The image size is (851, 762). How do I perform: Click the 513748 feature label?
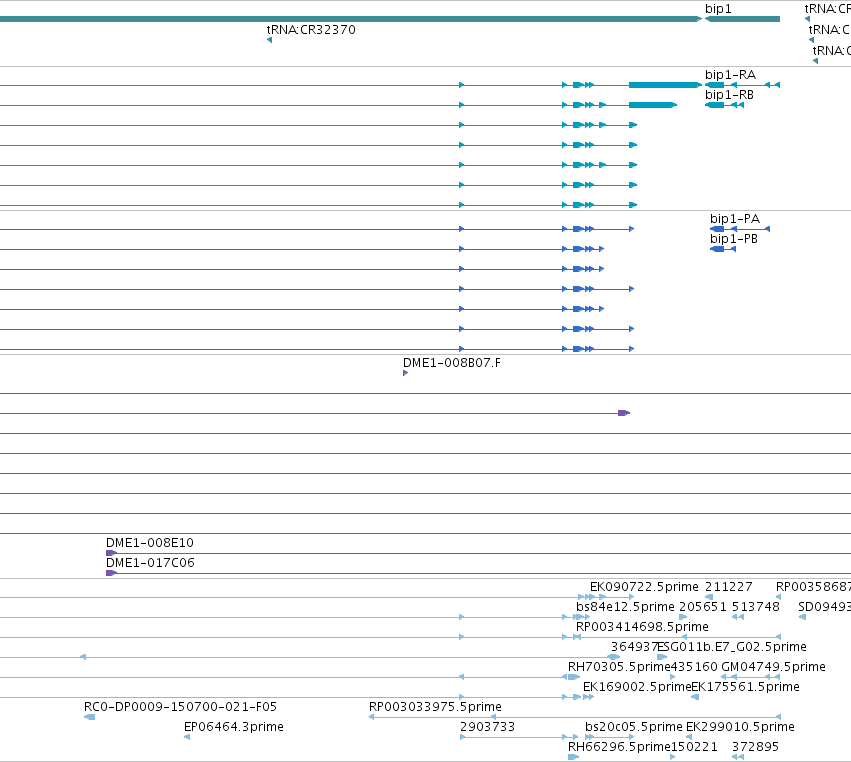[x=755, y=606]
